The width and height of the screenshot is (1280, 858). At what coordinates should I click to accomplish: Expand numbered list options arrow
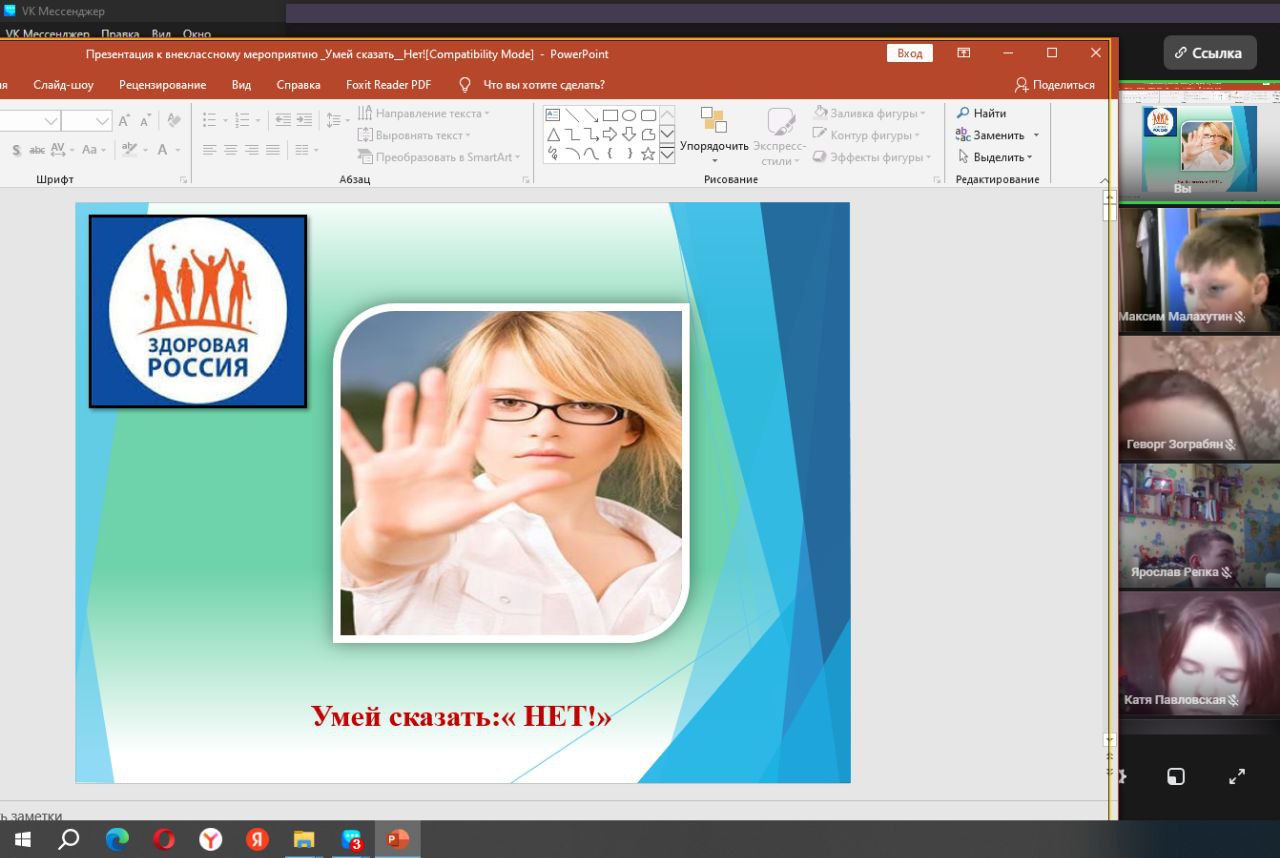tap(258, 121)
